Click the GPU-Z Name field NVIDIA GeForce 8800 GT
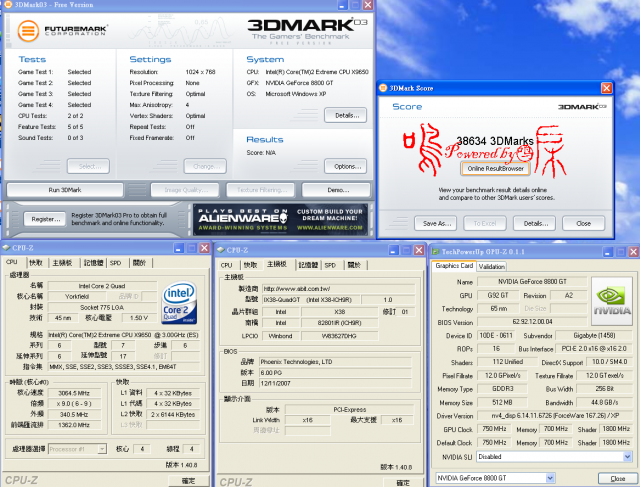640x487 pixels. point(532,281)
